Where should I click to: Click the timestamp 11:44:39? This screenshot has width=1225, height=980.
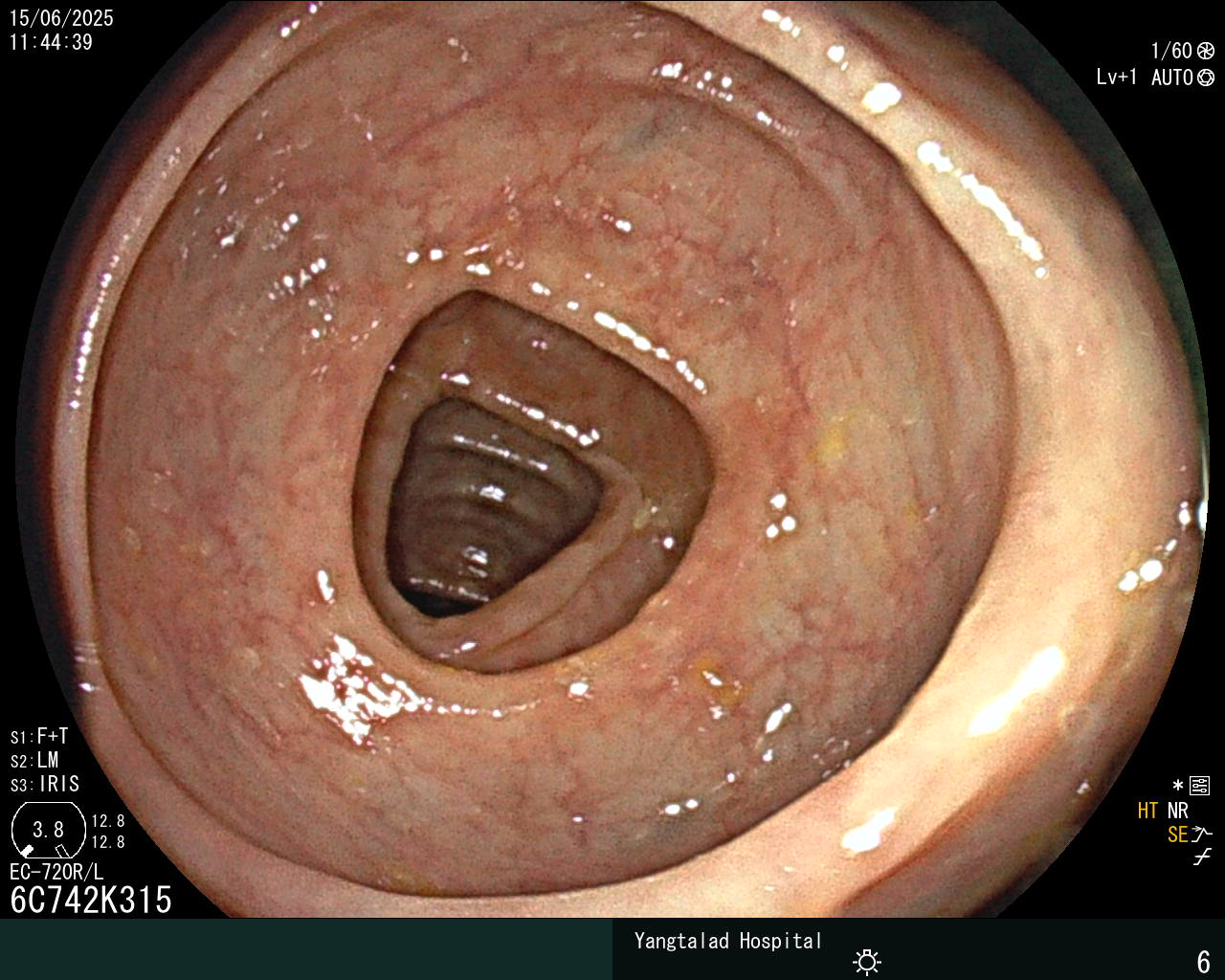pos(51,42)
